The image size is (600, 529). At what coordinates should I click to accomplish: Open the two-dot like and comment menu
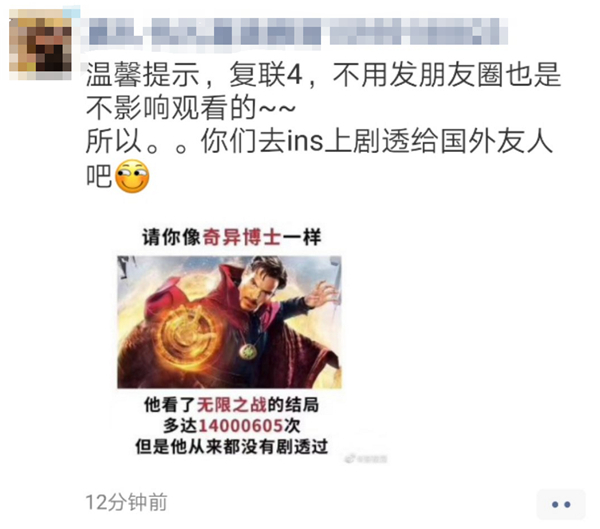[x=561, y=505]
